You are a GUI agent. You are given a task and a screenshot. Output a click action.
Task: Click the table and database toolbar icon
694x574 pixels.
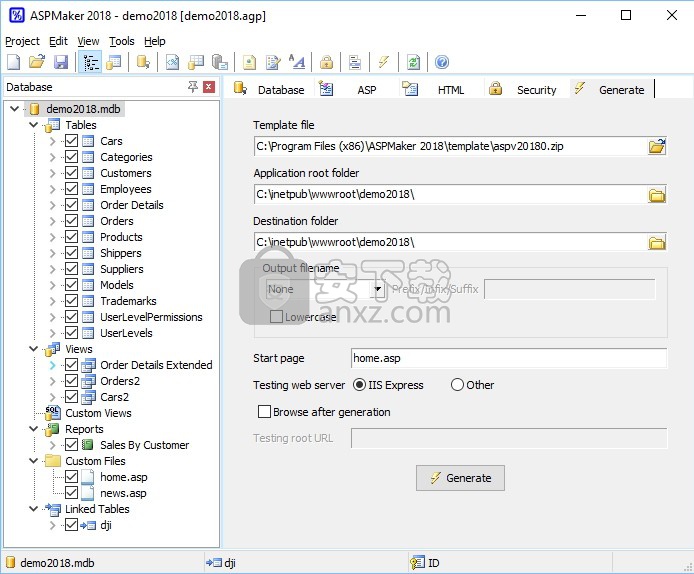pos(196,62)
